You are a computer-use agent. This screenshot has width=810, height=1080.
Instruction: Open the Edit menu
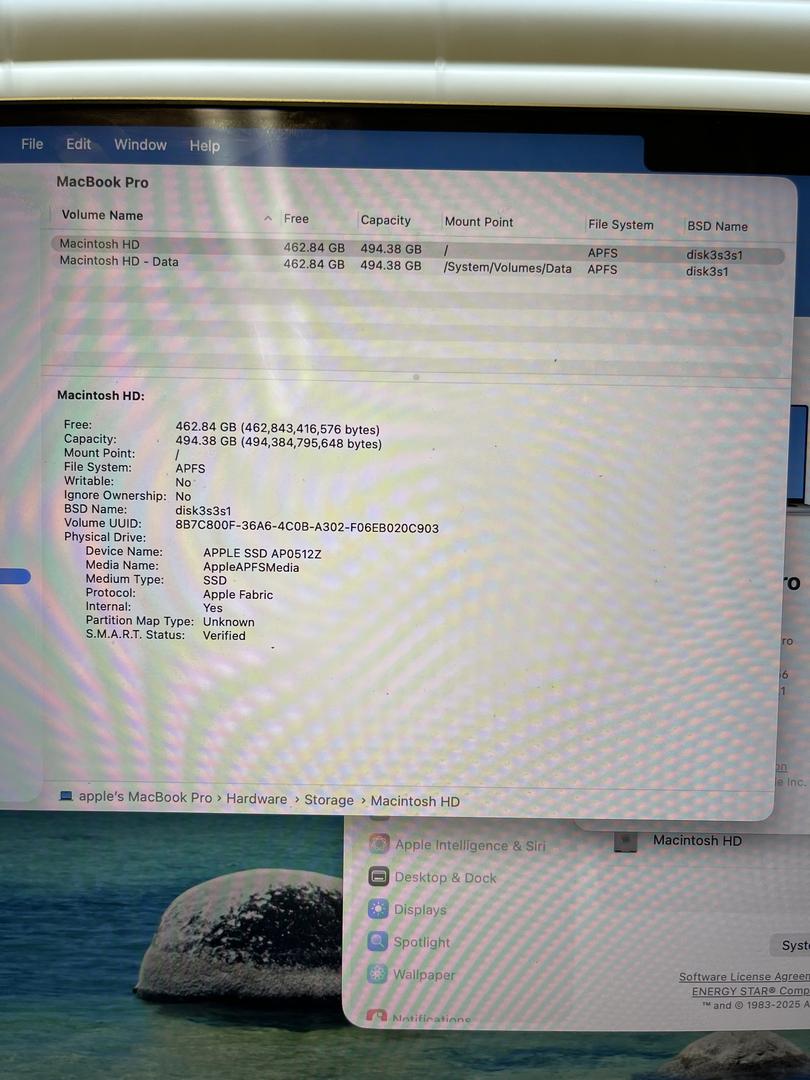(79, 144)
